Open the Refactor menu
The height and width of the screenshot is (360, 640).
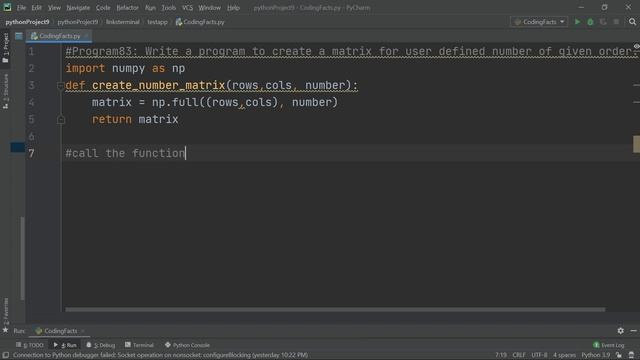(127, 8)
